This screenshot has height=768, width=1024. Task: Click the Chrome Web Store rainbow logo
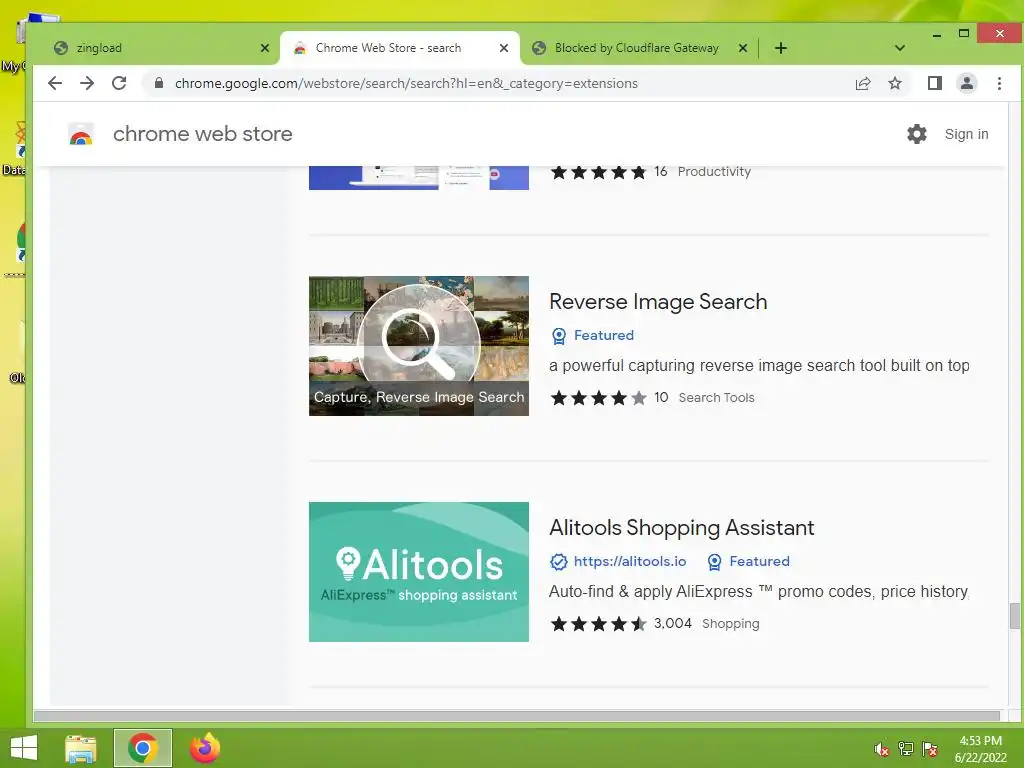(x=81, y=134)
